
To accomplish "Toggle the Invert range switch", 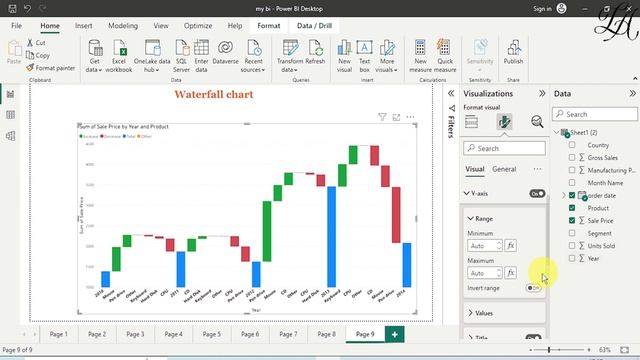I will click(x=533, y=288).
